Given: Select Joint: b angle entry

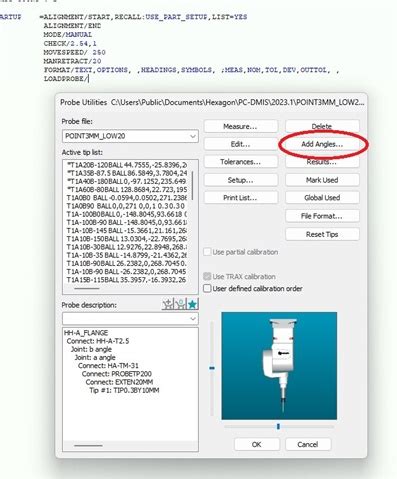Looking at the screenshot, I should pos(91,349).
